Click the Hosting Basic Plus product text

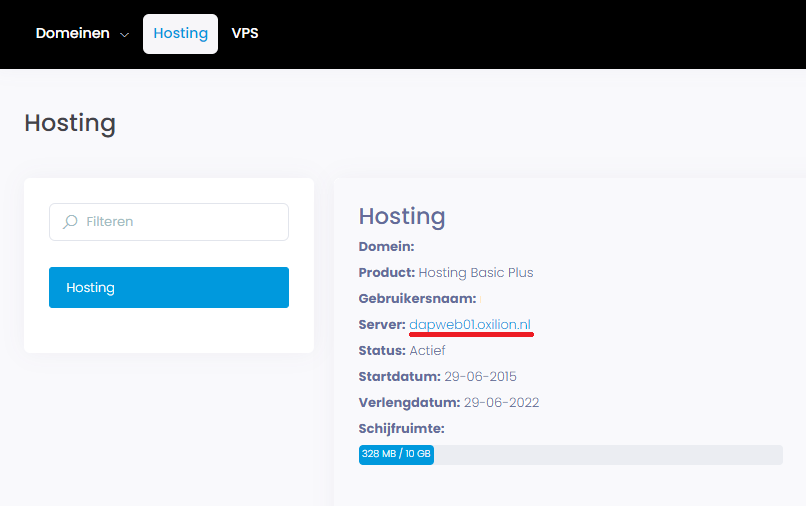pyautogui.click(x=475, y=273)
